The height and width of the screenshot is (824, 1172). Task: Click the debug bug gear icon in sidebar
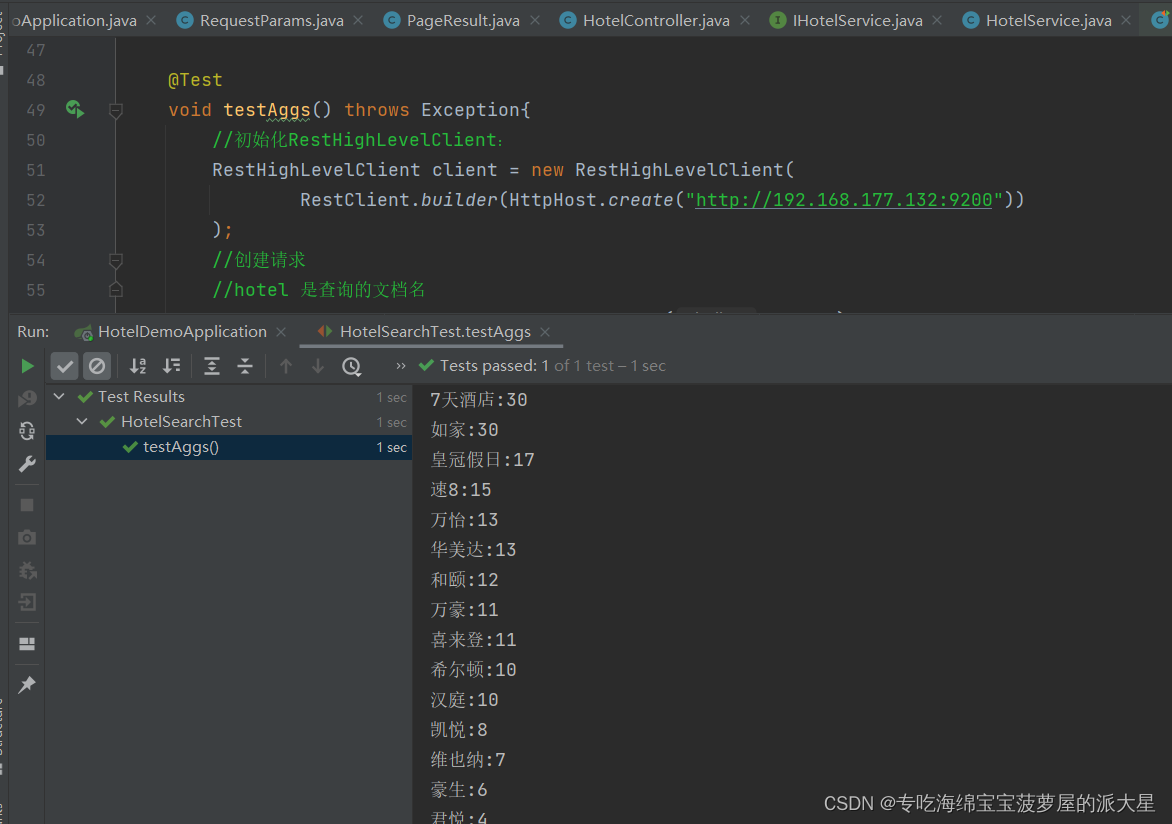tap(27, 571)
